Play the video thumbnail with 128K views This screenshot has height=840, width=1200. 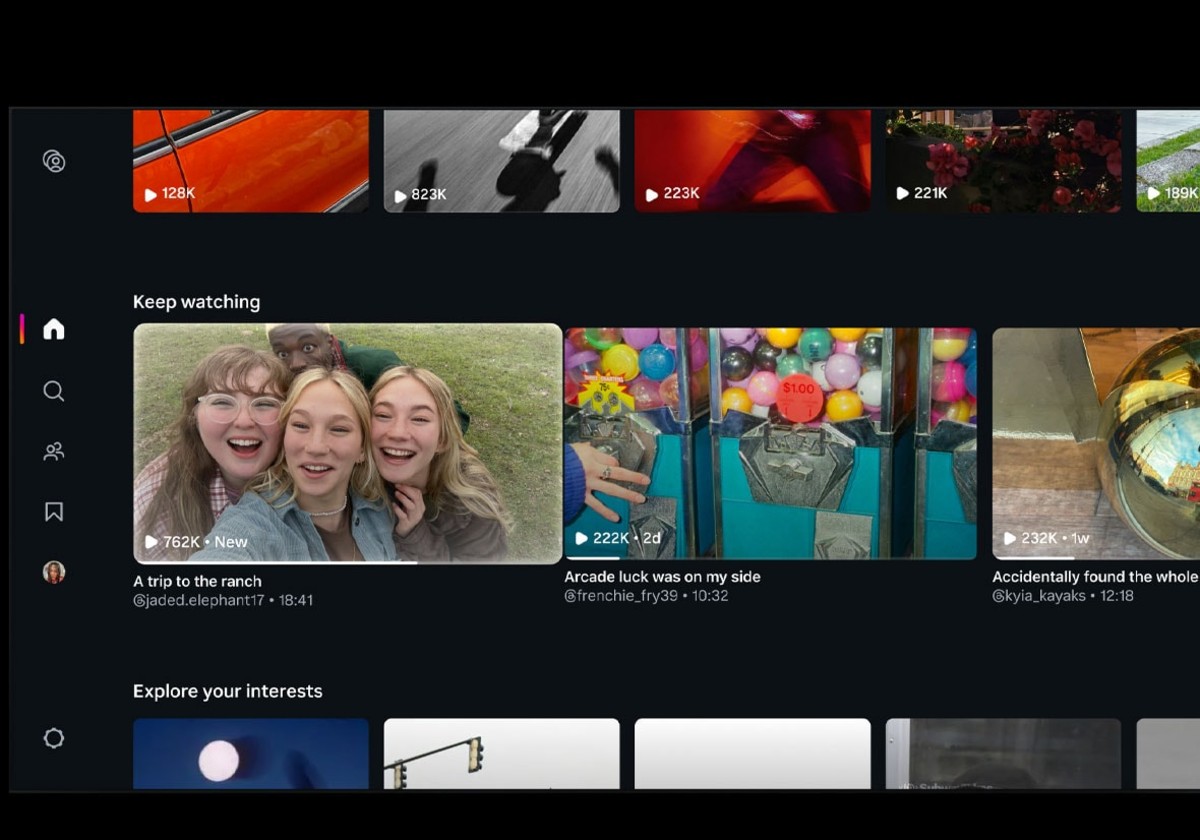click(x=251, y=161)
